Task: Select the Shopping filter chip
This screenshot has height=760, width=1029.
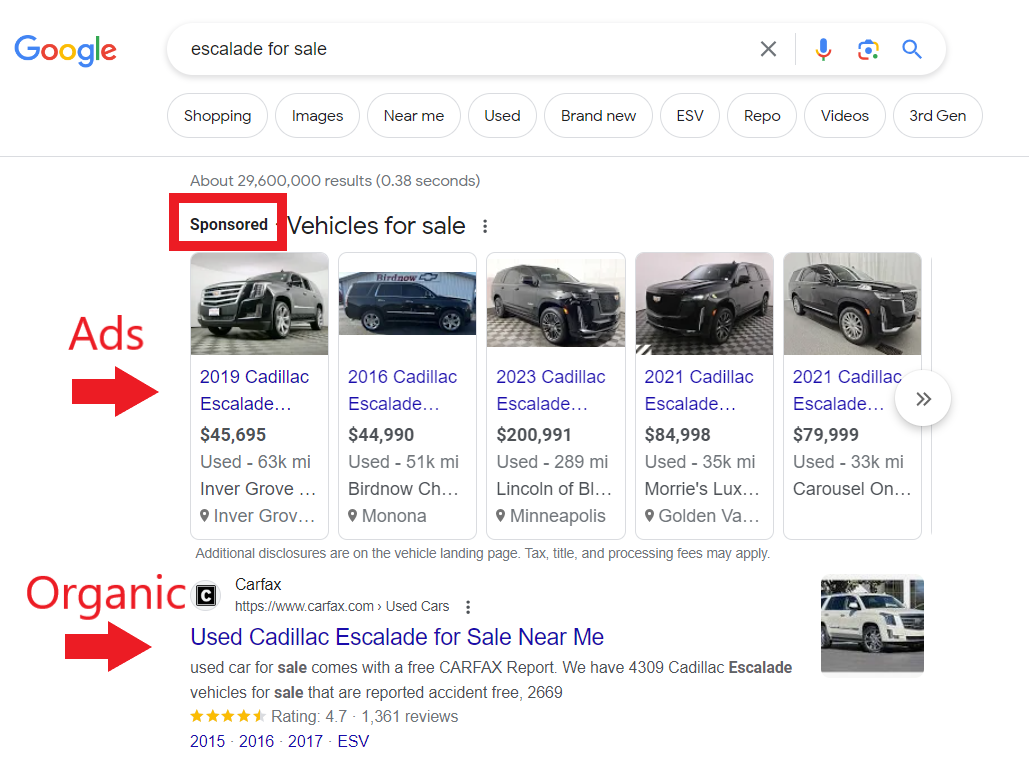Action: pyautogui.click(x=217, y=116)
